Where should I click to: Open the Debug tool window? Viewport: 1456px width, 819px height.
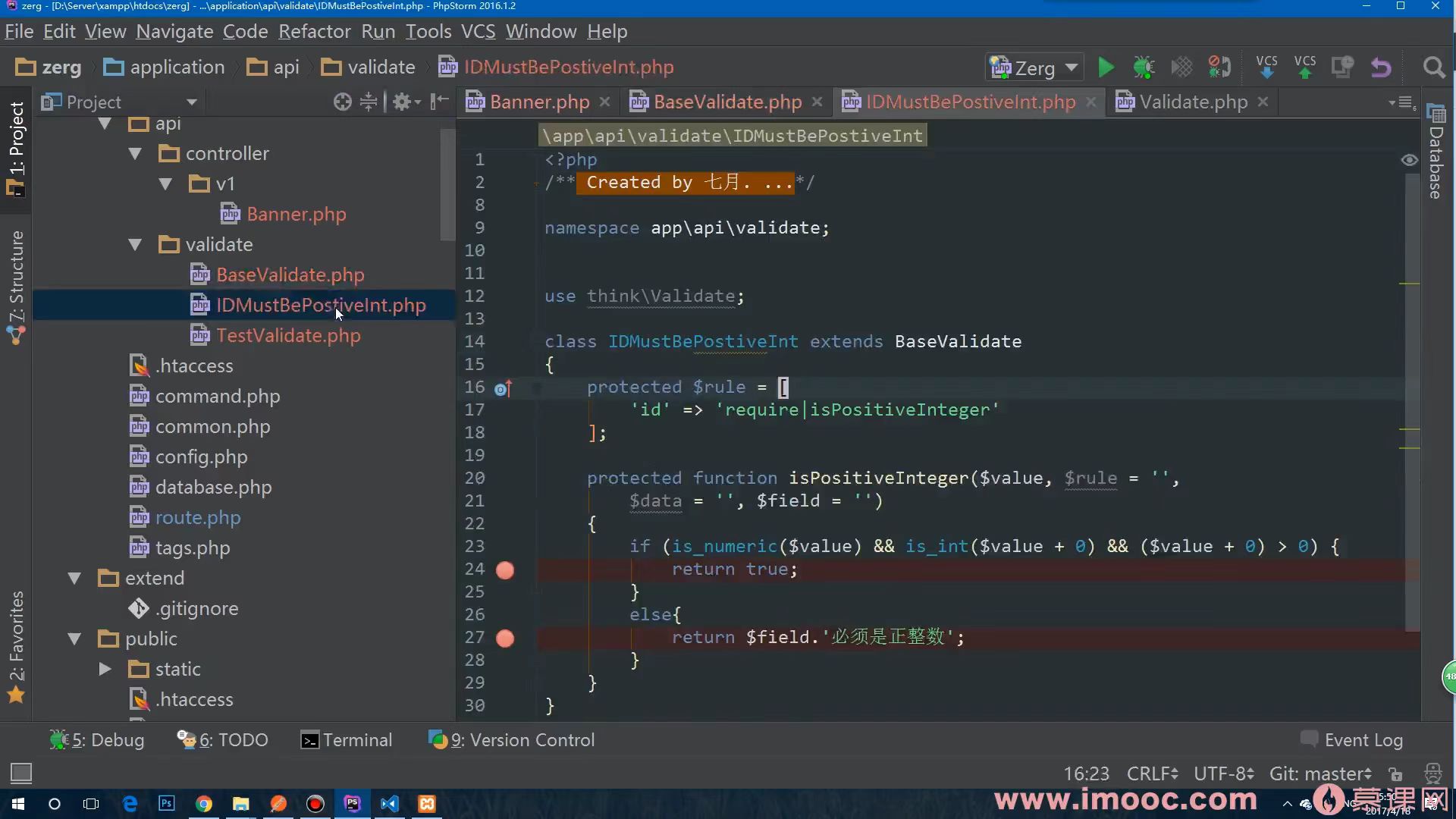click(x=96, y=740)
